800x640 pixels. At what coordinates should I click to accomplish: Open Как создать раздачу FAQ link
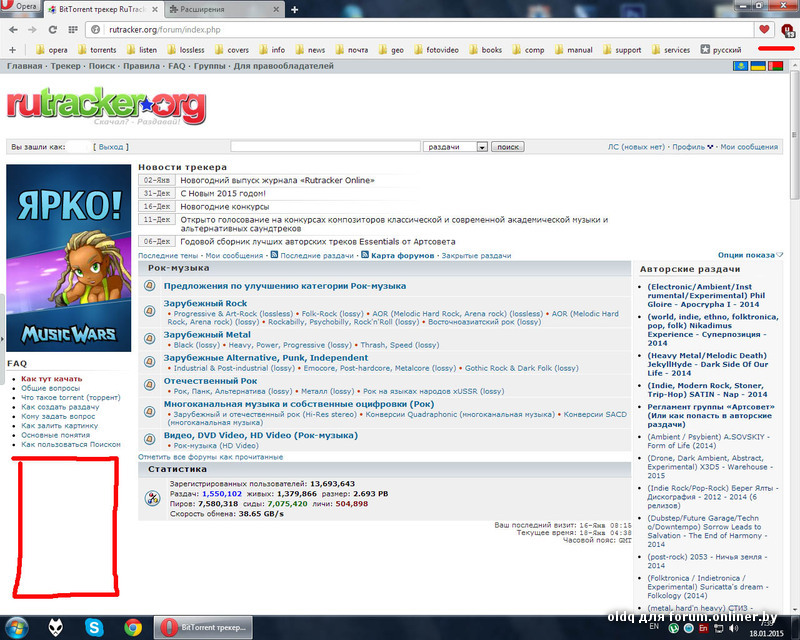pos(60,407)
